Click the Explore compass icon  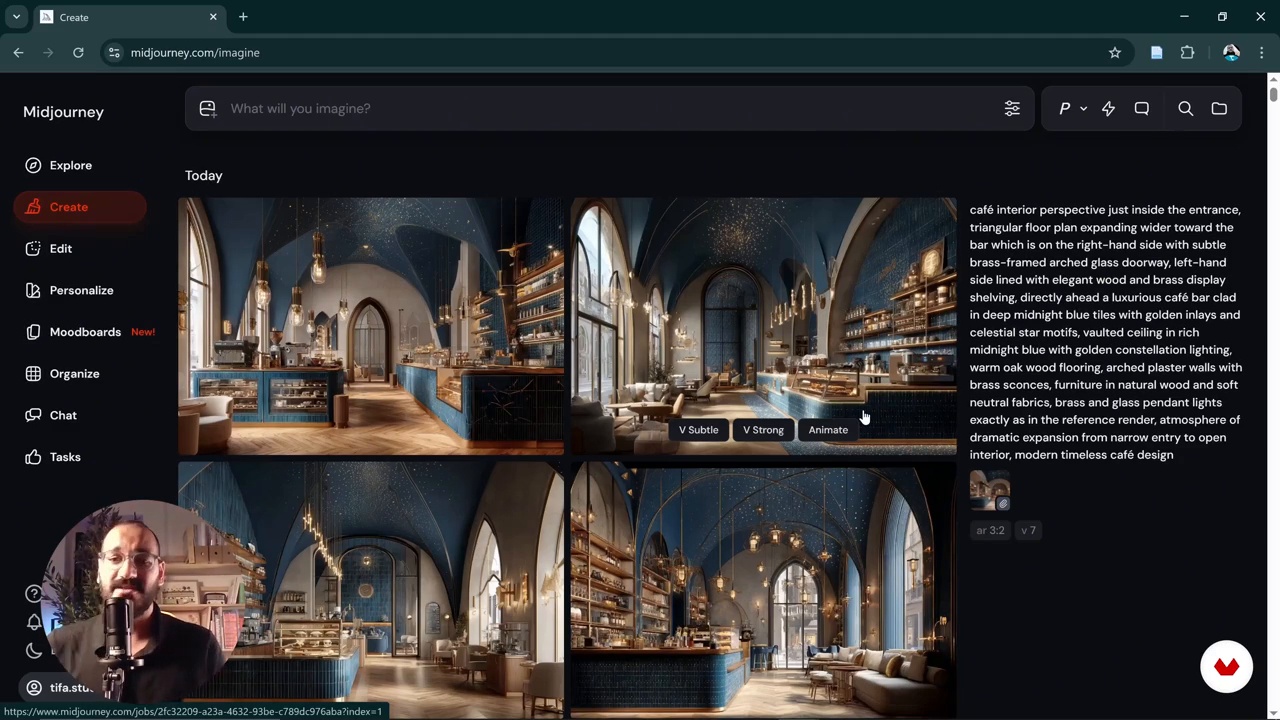(x=33, y=165)
